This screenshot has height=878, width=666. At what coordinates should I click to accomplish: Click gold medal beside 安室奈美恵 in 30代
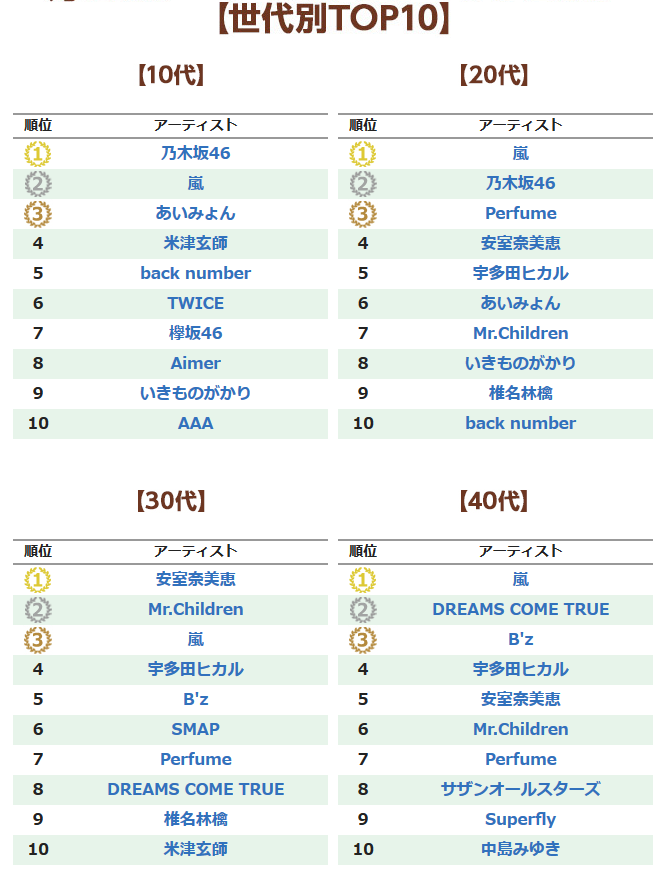[x=38, y=580]
